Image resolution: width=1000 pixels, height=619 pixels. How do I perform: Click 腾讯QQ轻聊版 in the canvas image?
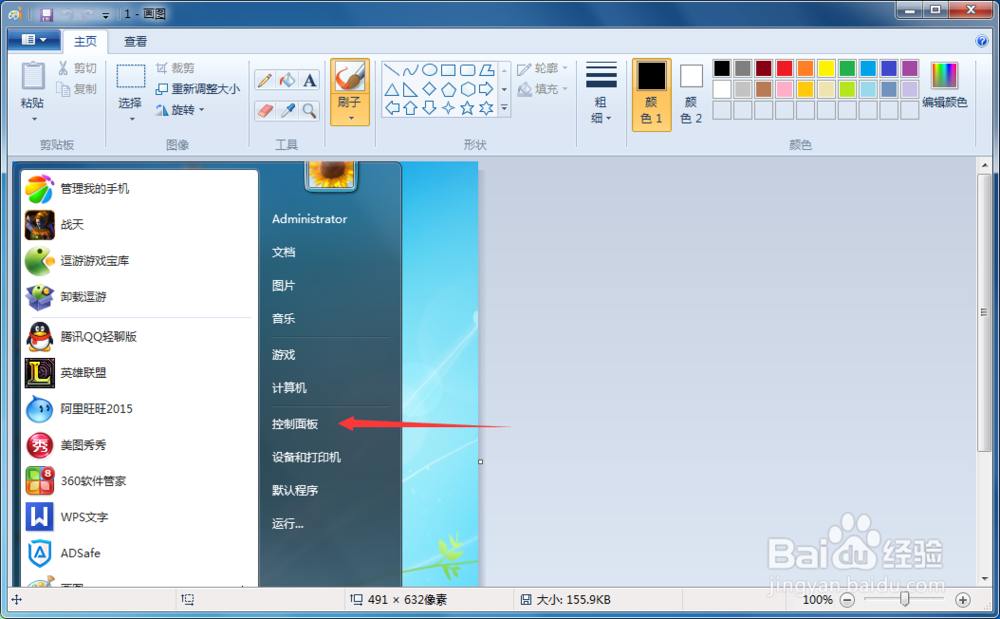pos(99,337)
